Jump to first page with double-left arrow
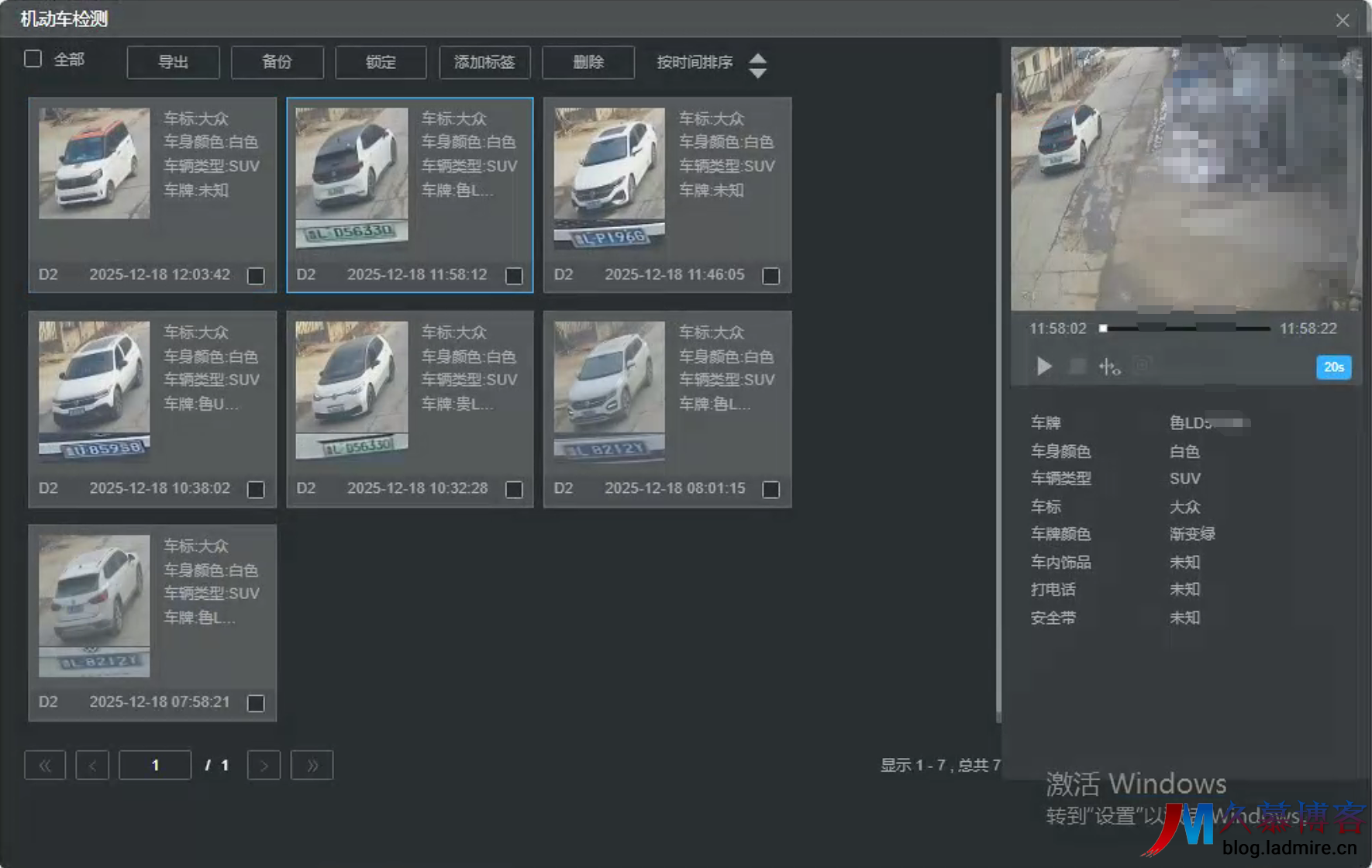1372x868 pixels. click(44, 765)
